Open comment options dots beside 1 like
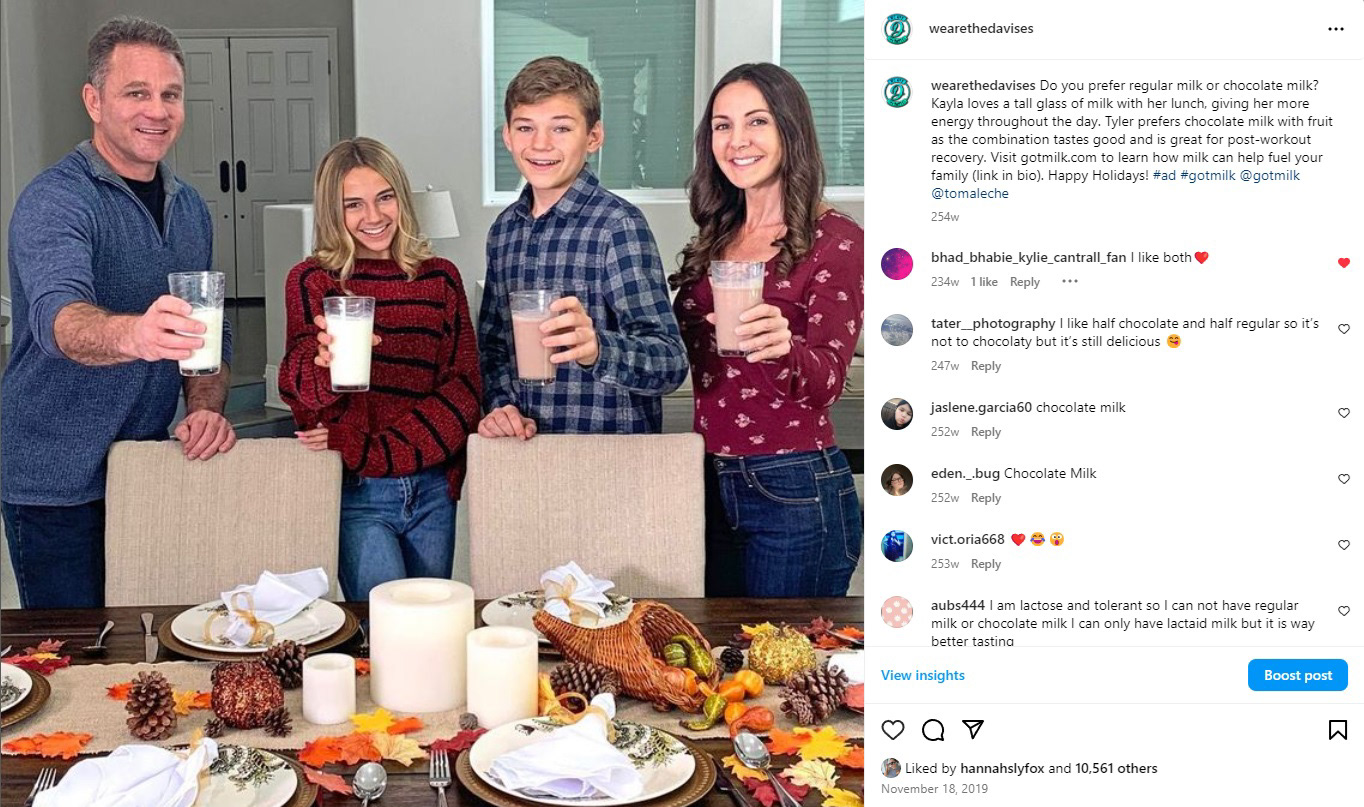This screenshot has width=1364, height=807. click(1070, 282)
